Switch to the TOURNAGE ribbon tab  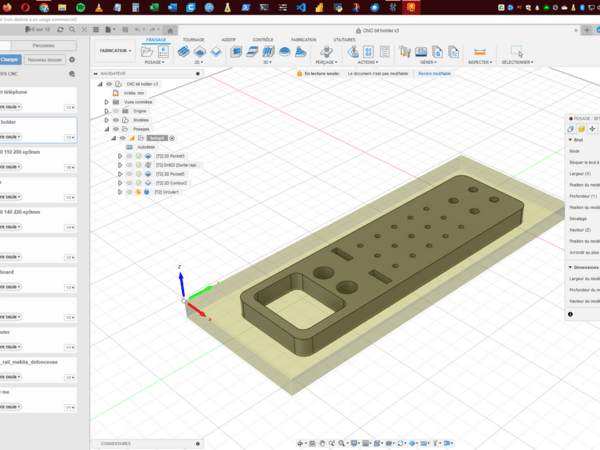193,39
